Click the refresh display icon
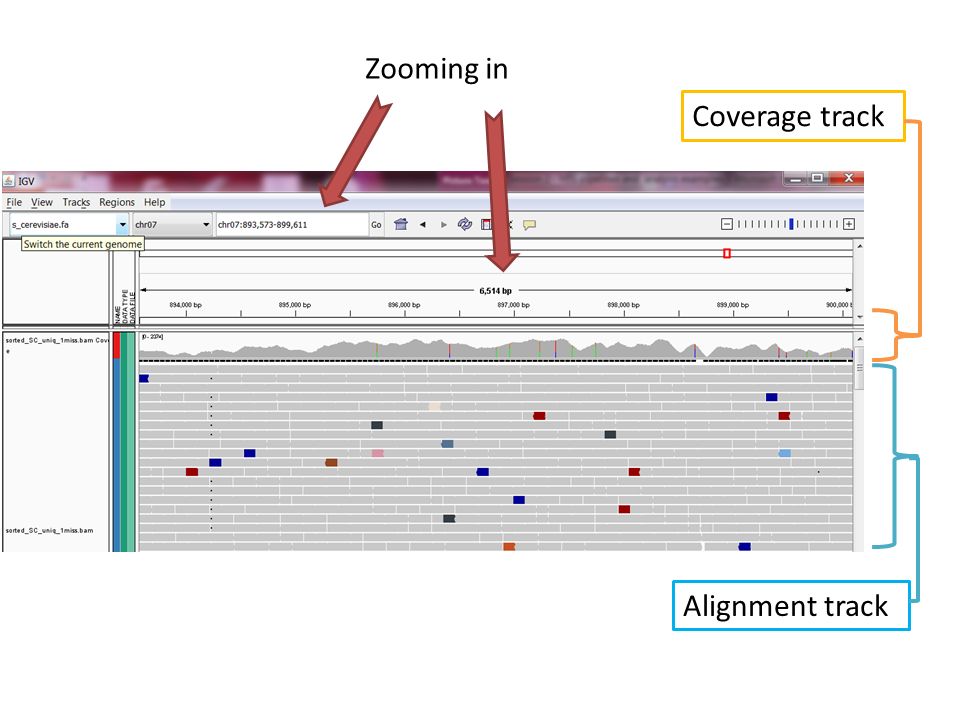960x720 pixels. [465, 224]
